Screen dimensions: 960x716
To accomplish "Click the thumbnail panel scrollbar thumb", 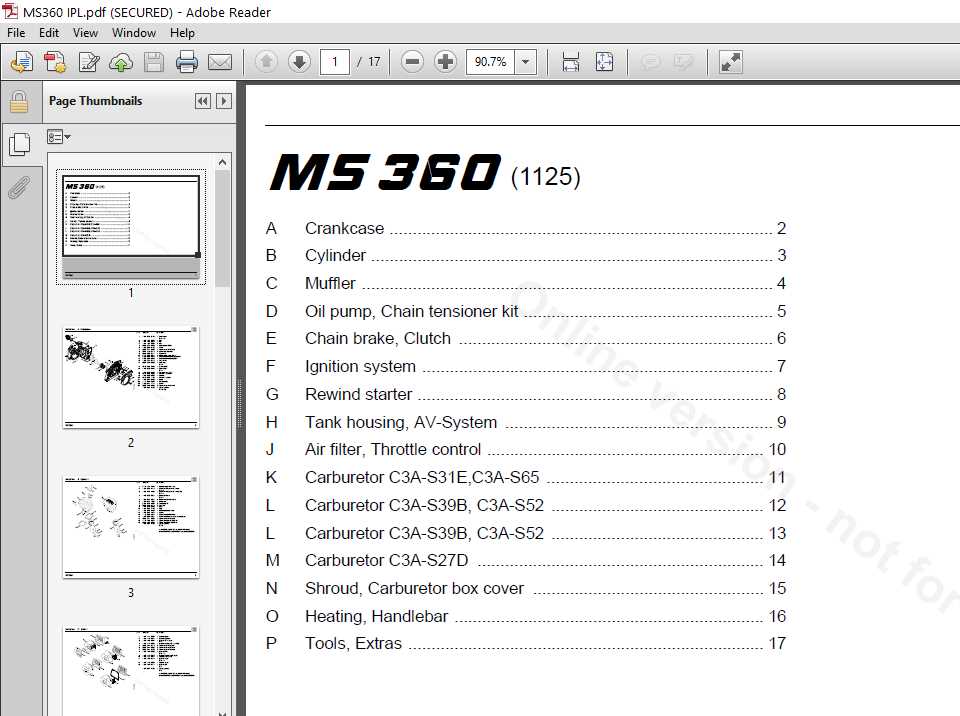I will (x=222, y=228).
